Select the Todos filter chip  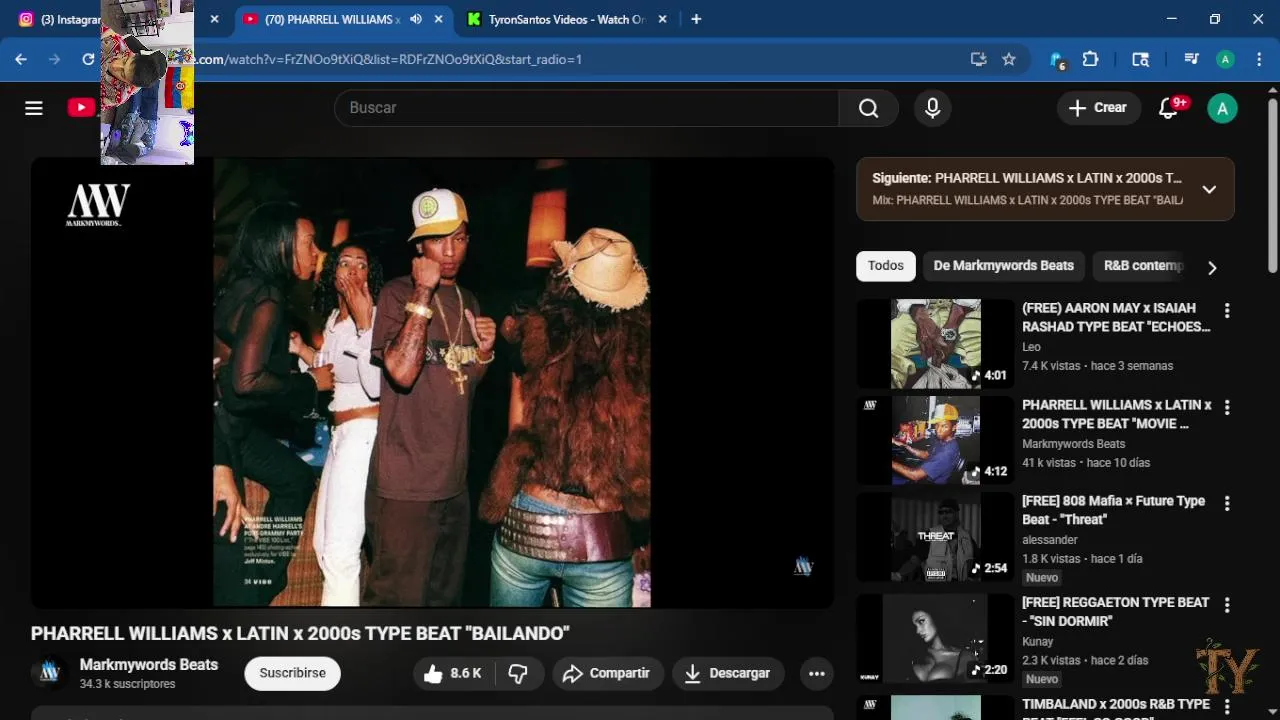[885, 266]
